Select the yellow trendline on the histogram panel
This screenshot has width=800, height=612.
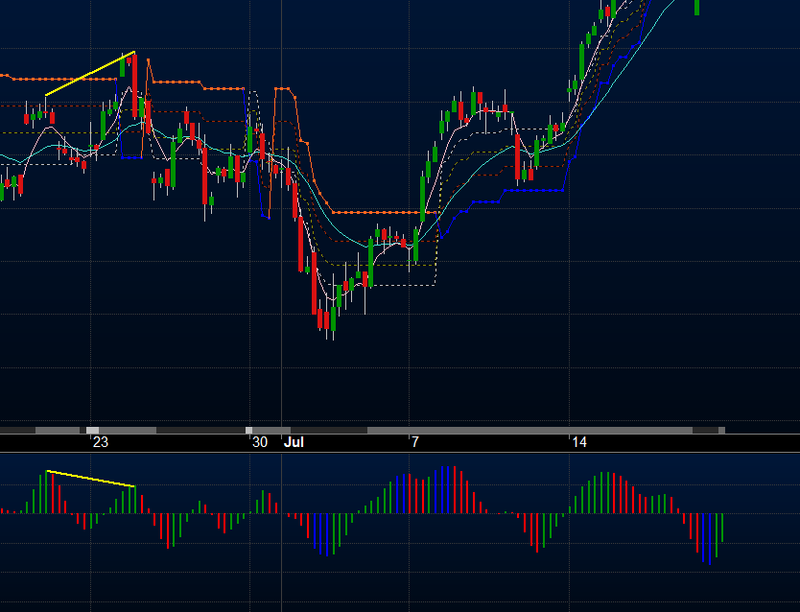[x=90, y=479]
